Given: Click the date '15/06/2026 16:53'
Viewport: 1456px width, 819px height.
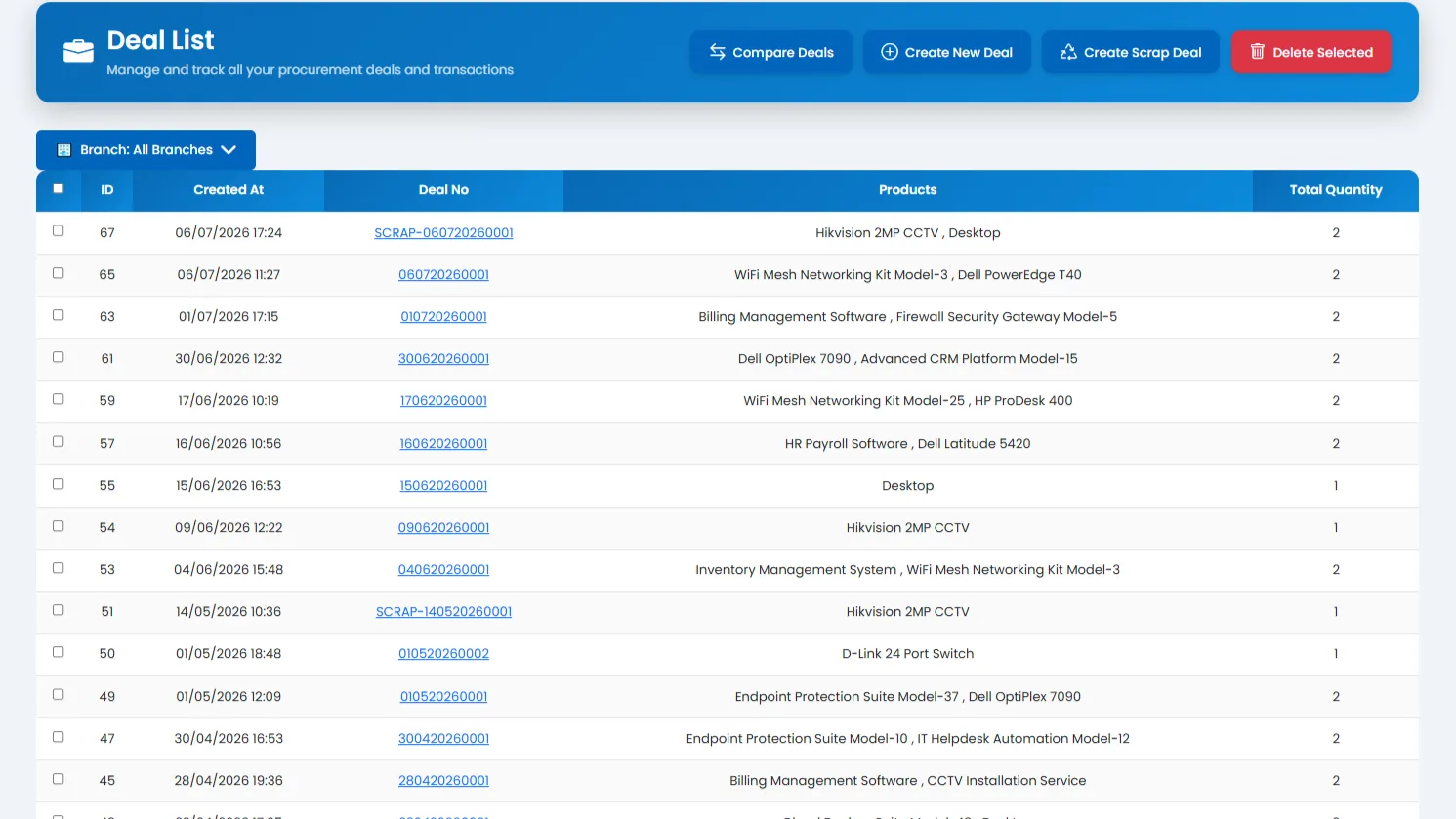Looking at the screenshot, I should [x=229, y=486].
